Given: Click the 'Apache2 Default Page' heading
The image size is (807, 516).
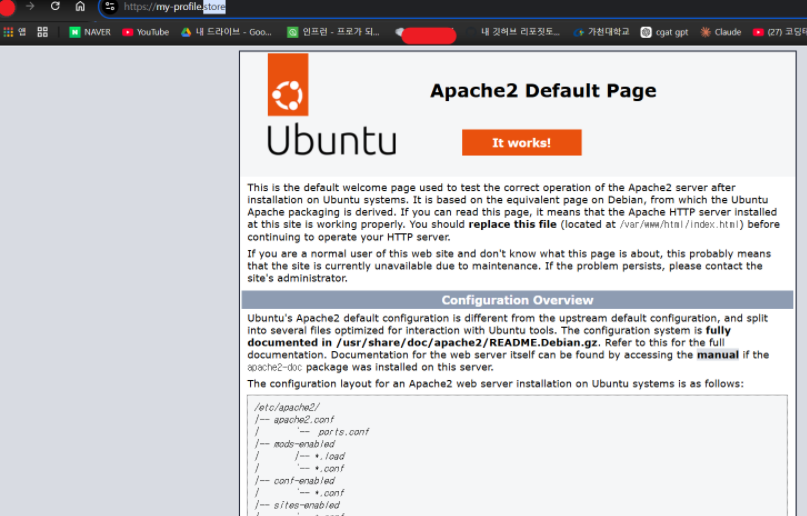Looking at the screenshot, I should [x=543, y=91].
